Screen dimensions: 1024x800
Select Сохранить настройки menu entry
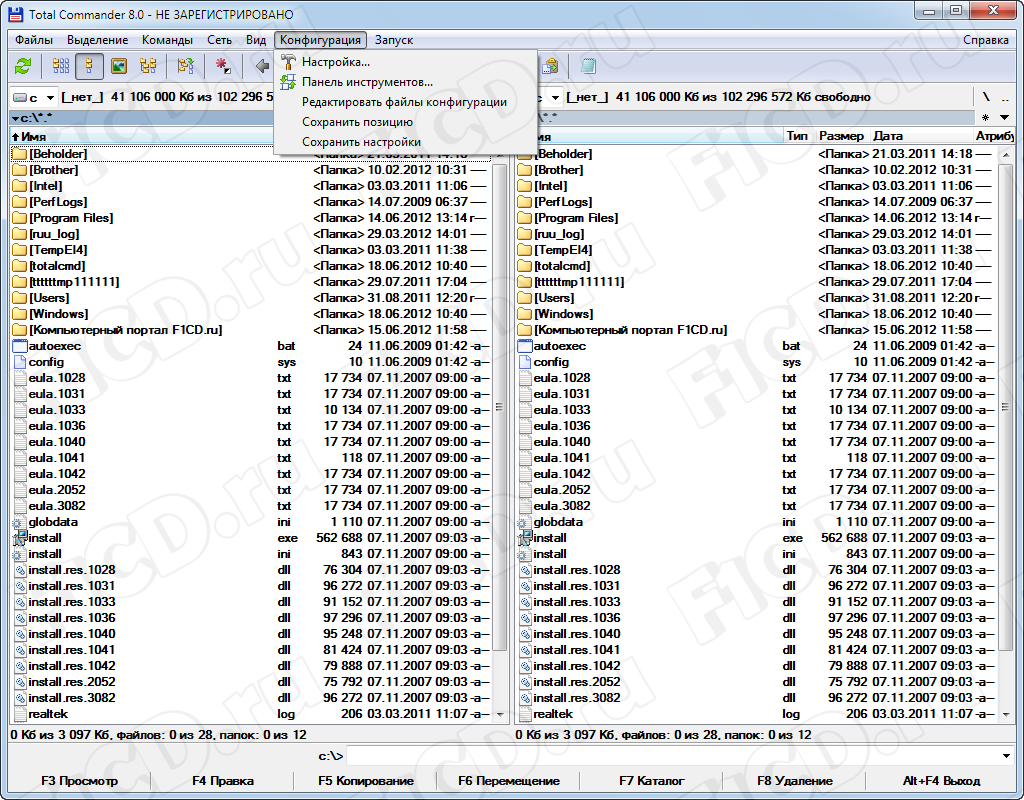tap(405, 142)
